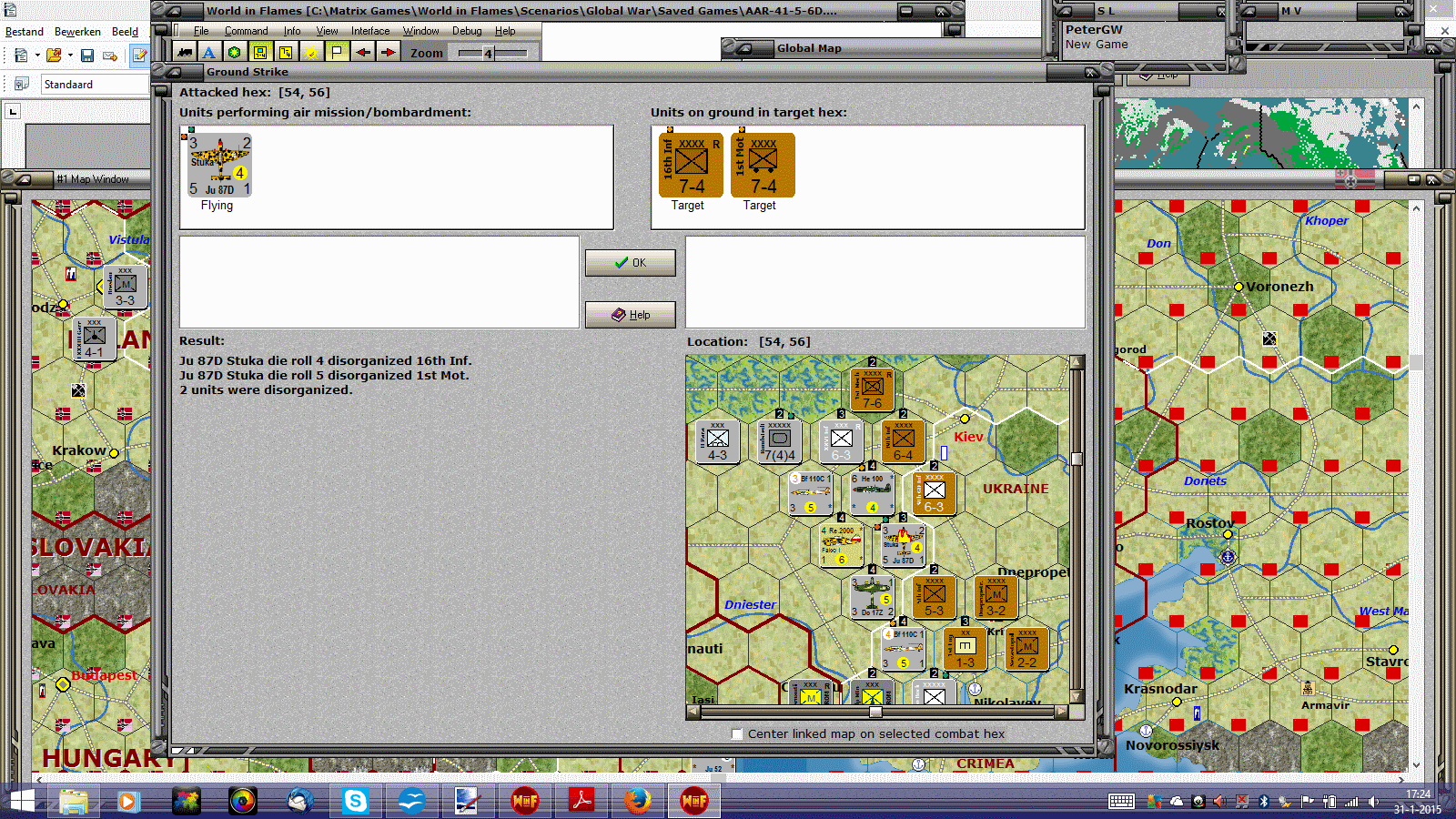Click the save floppy disk icon
1456x819 pixels.
click(87, 56)
